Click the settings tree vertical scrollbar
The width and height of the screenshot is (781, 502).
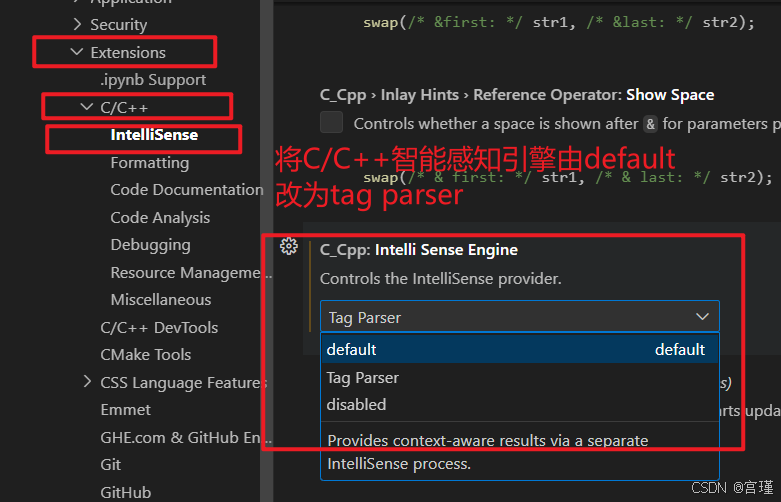[x=266, y=251]
